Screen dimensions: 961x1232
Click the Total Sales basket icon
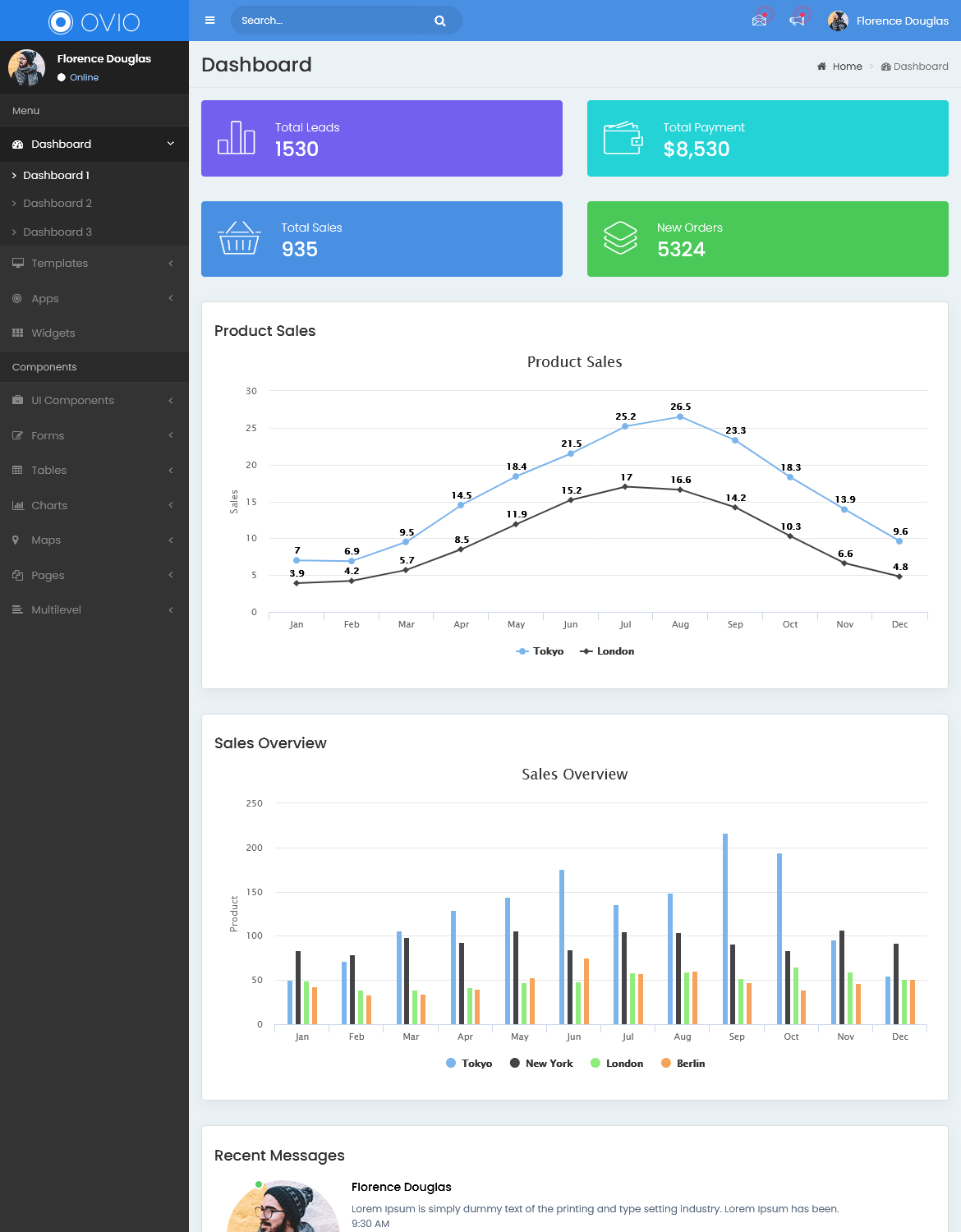(239, 237)
